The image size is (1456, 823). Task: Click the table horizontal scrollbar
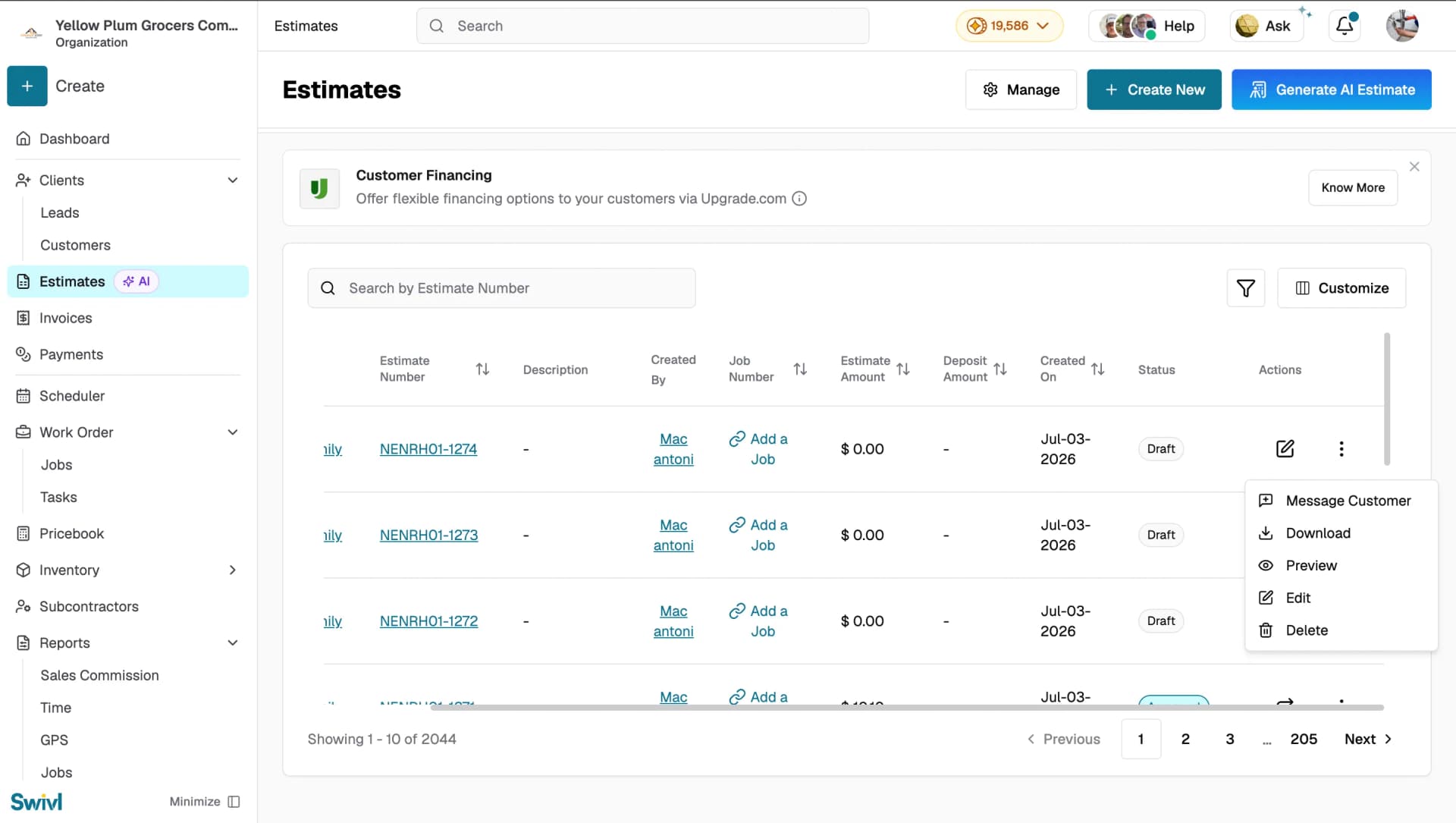(907, 708)
